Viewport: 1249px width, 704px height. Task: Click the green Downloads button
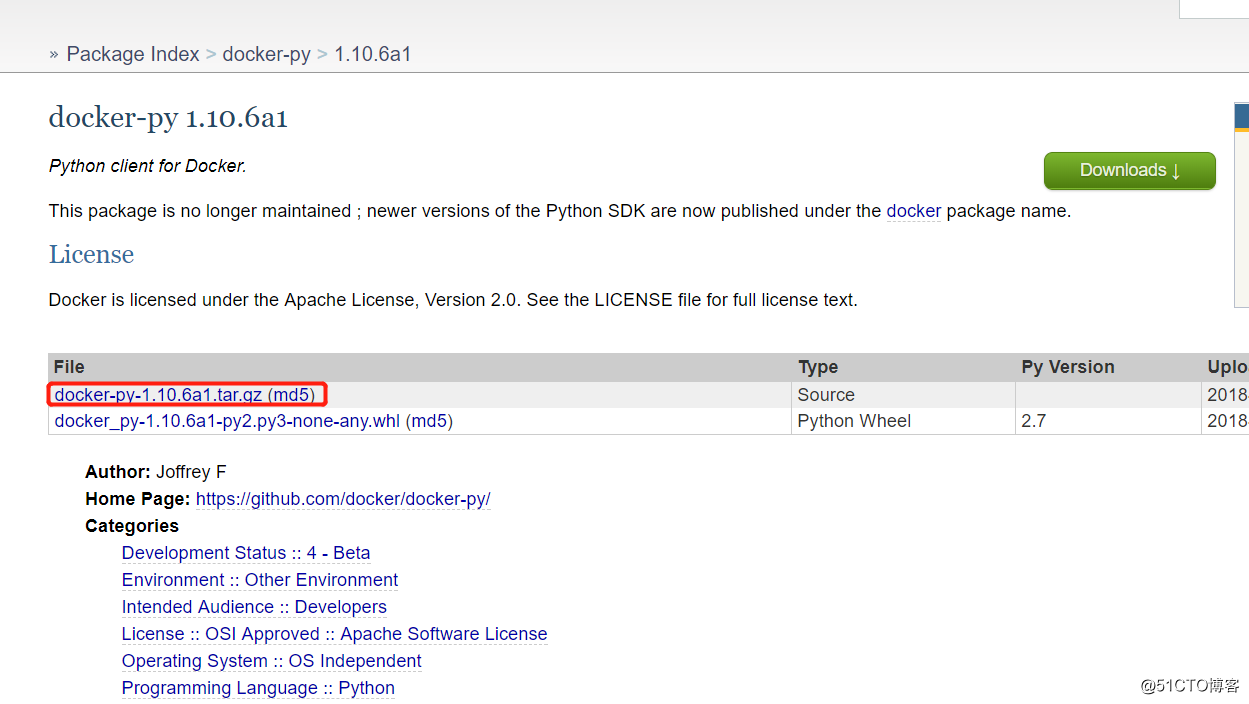pyautogui.click(x=1130, y=170)
